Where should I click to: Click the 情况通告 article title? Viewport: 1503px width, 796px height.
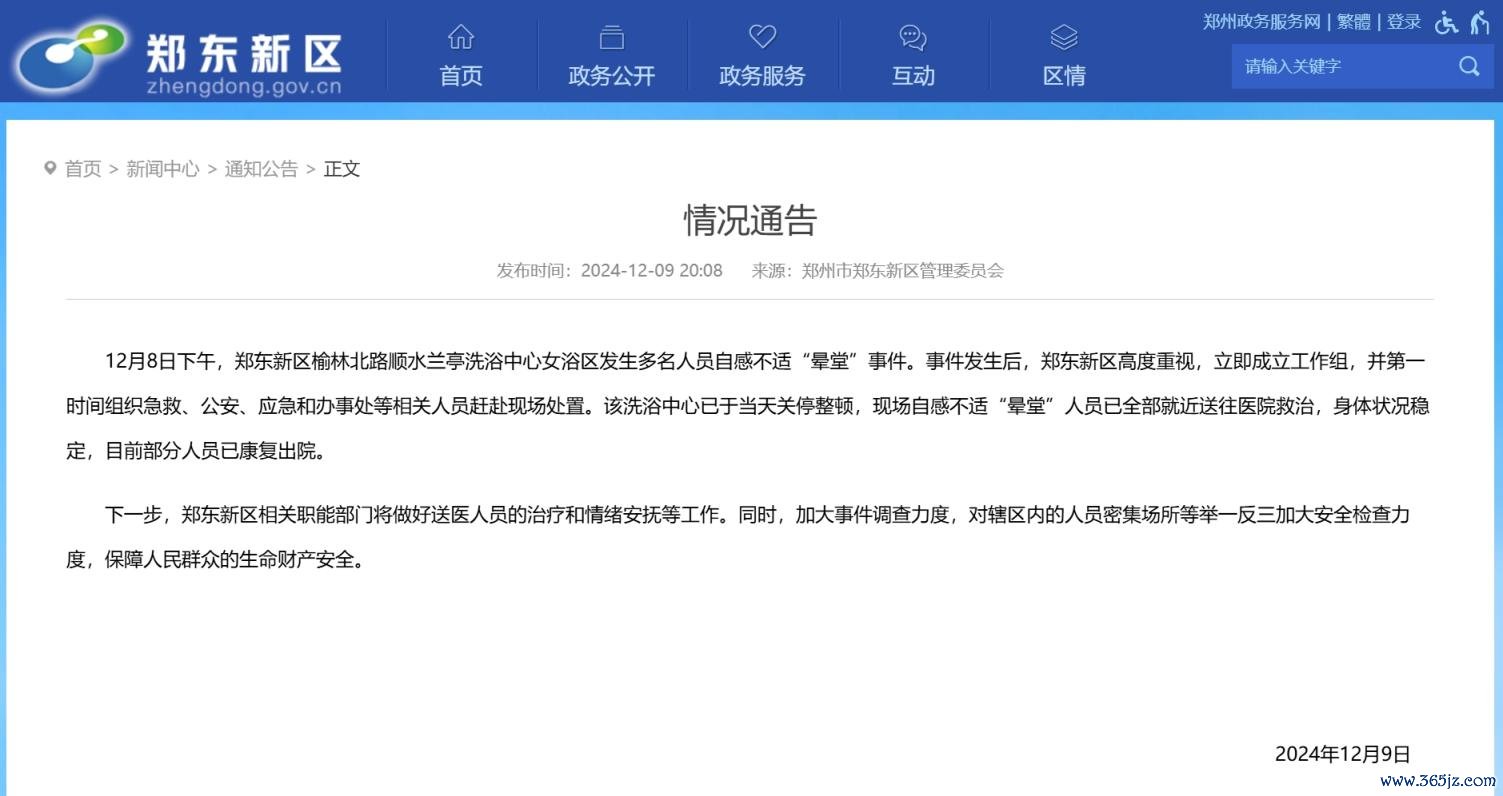[x=750, y=220]
